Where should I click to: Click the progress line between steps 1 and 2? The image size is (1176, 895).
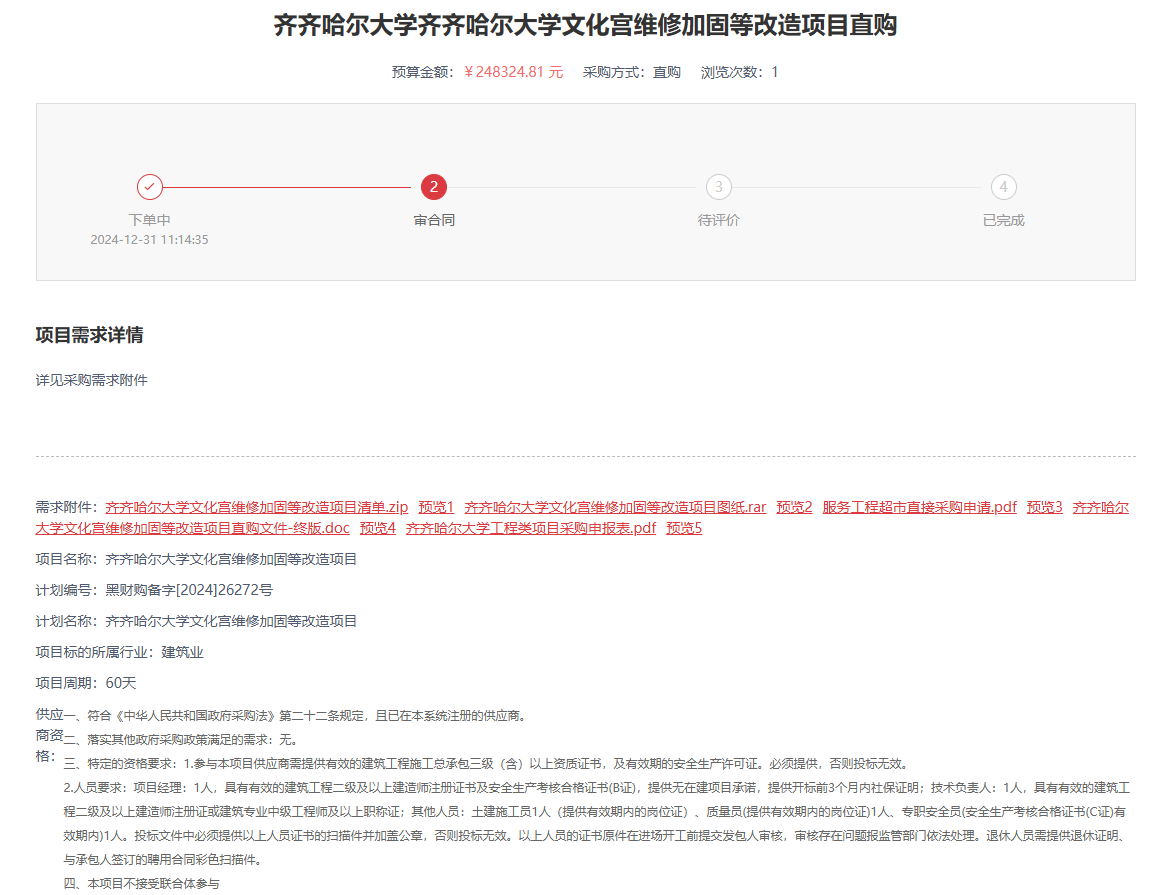coord(291,187)
